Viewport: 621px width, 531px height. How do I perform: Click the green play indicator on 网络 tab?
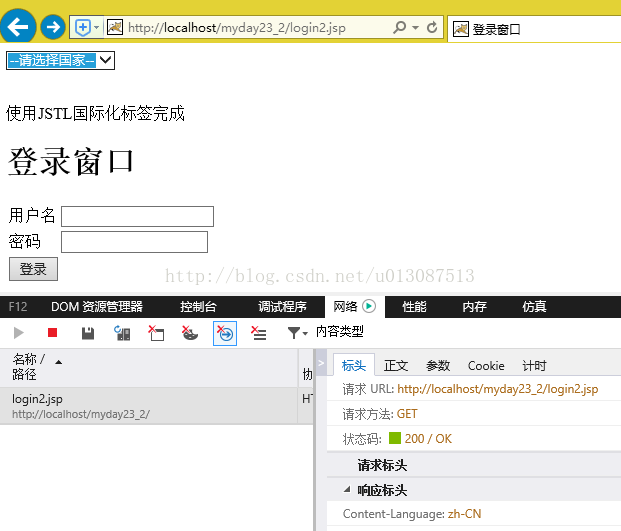[x=369, y=306]
